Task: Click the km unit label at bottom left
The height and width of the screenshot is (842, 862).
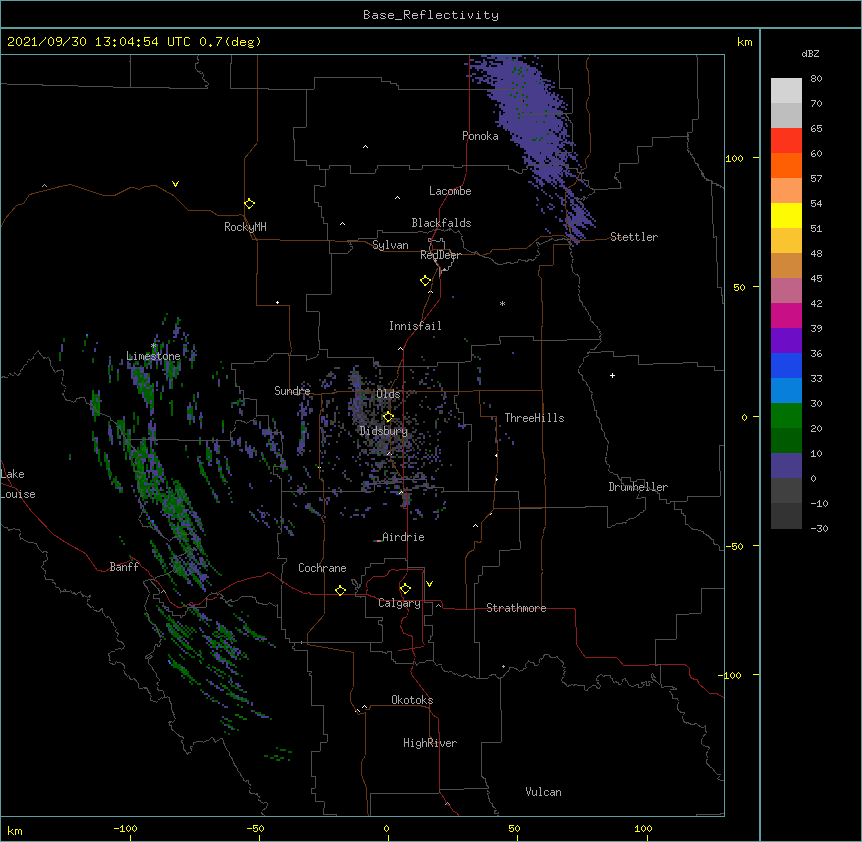Action: pyautogui.click(x=15, y=830)
